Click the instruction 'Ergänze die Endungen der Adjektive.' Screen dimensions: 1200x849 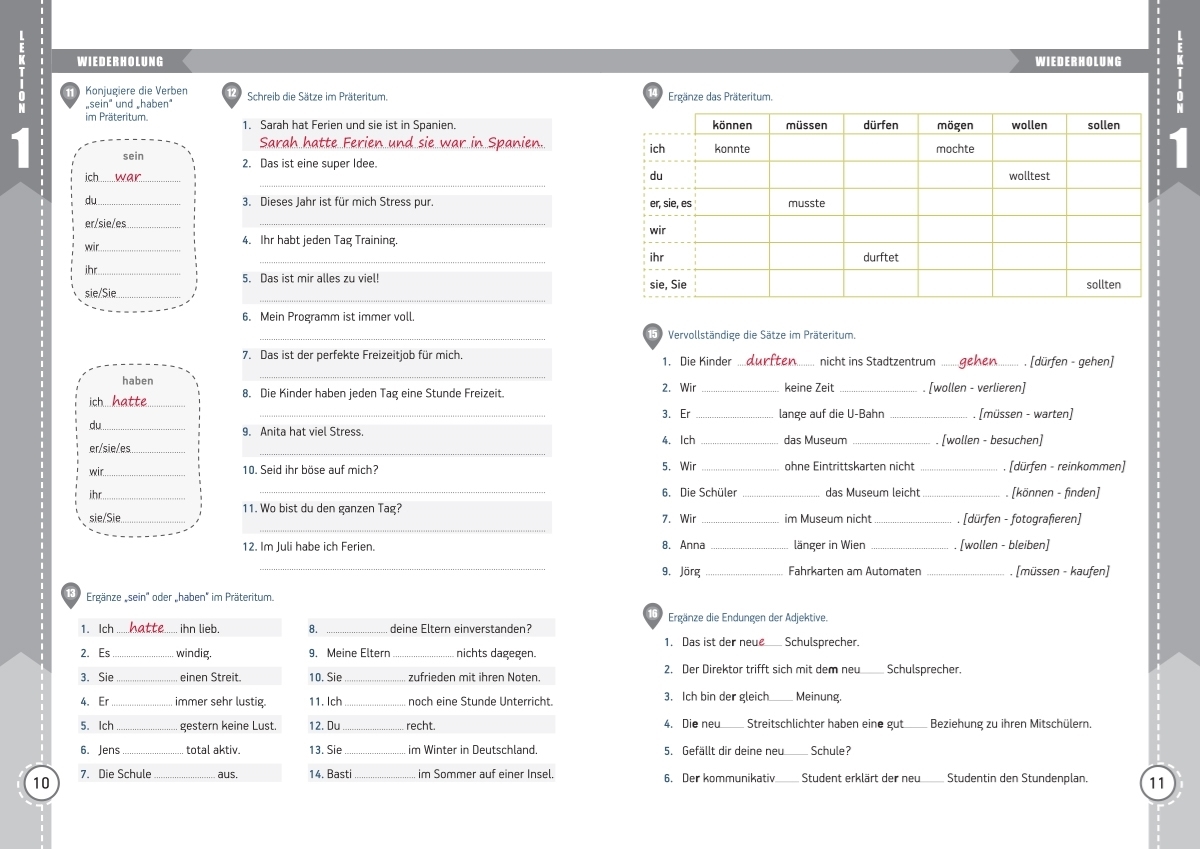point(748,617)
